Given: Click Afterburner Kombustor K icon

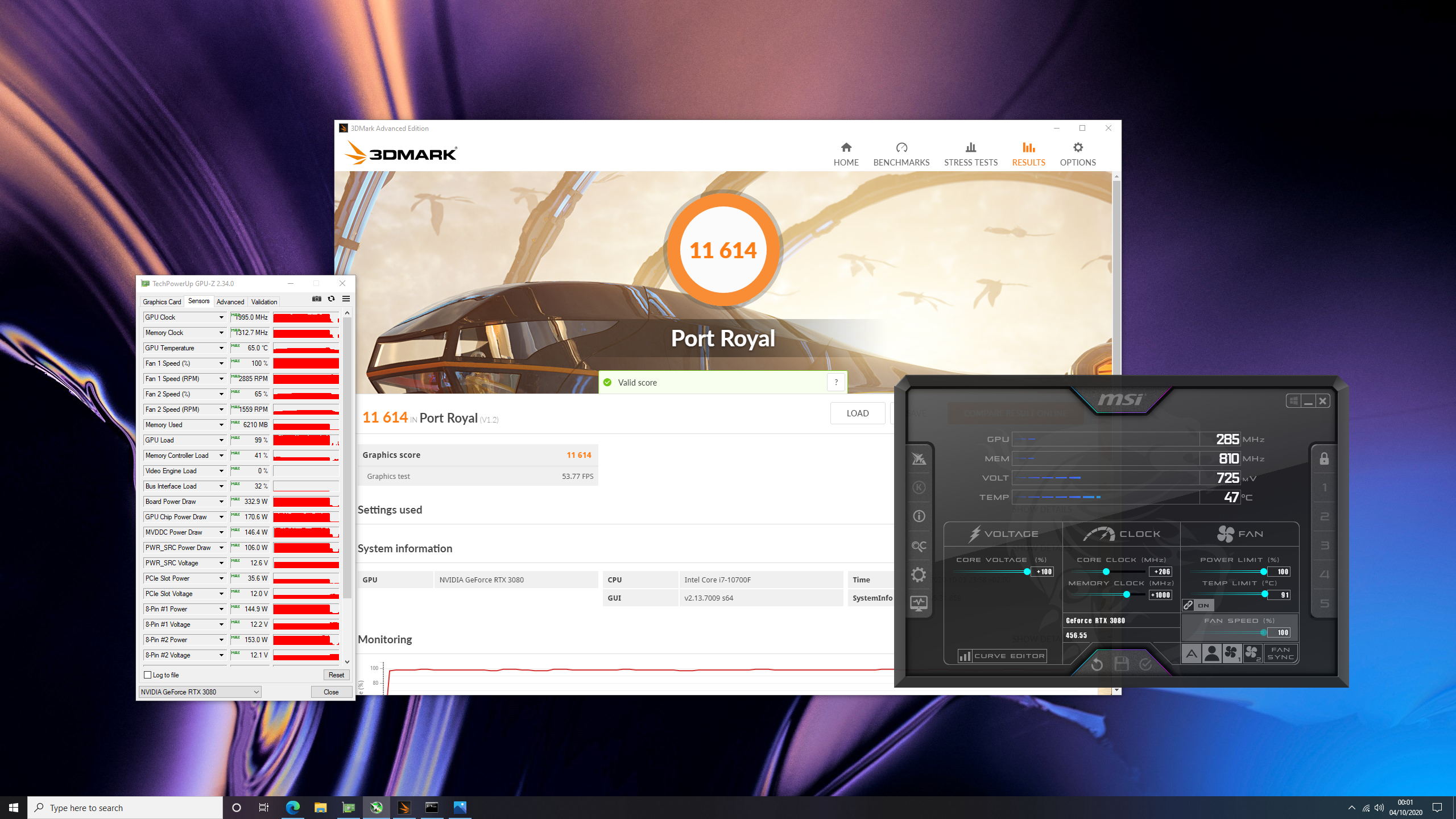Looking at the screenshot, I should click(x=919, y=487).
